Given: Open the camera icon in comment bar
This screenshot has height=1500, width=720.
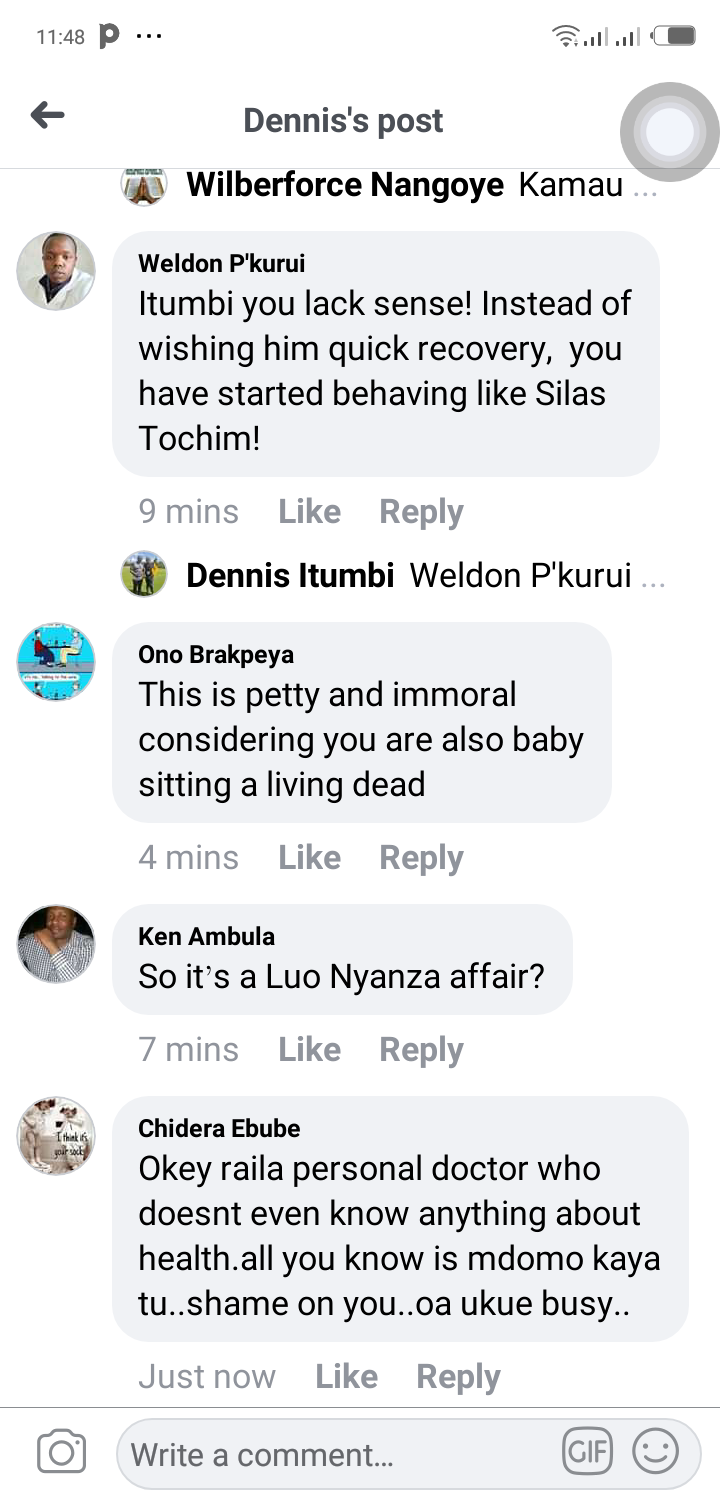Looking at the screenshot, I should click(61, 1452).
